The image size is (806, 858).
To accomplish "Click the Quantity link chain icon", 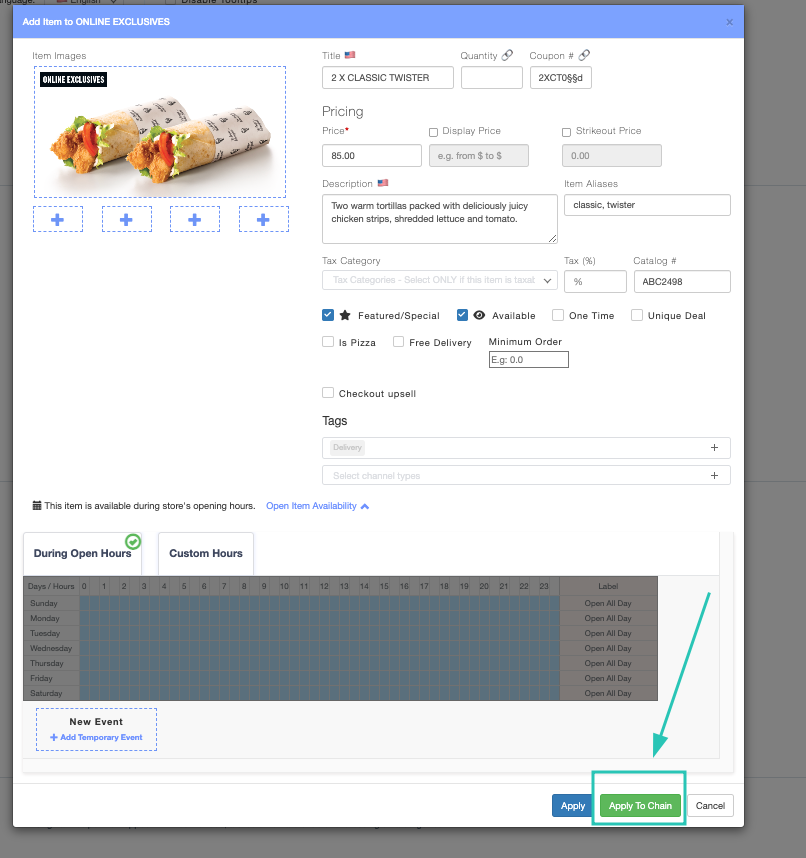I will pos(507,55).
